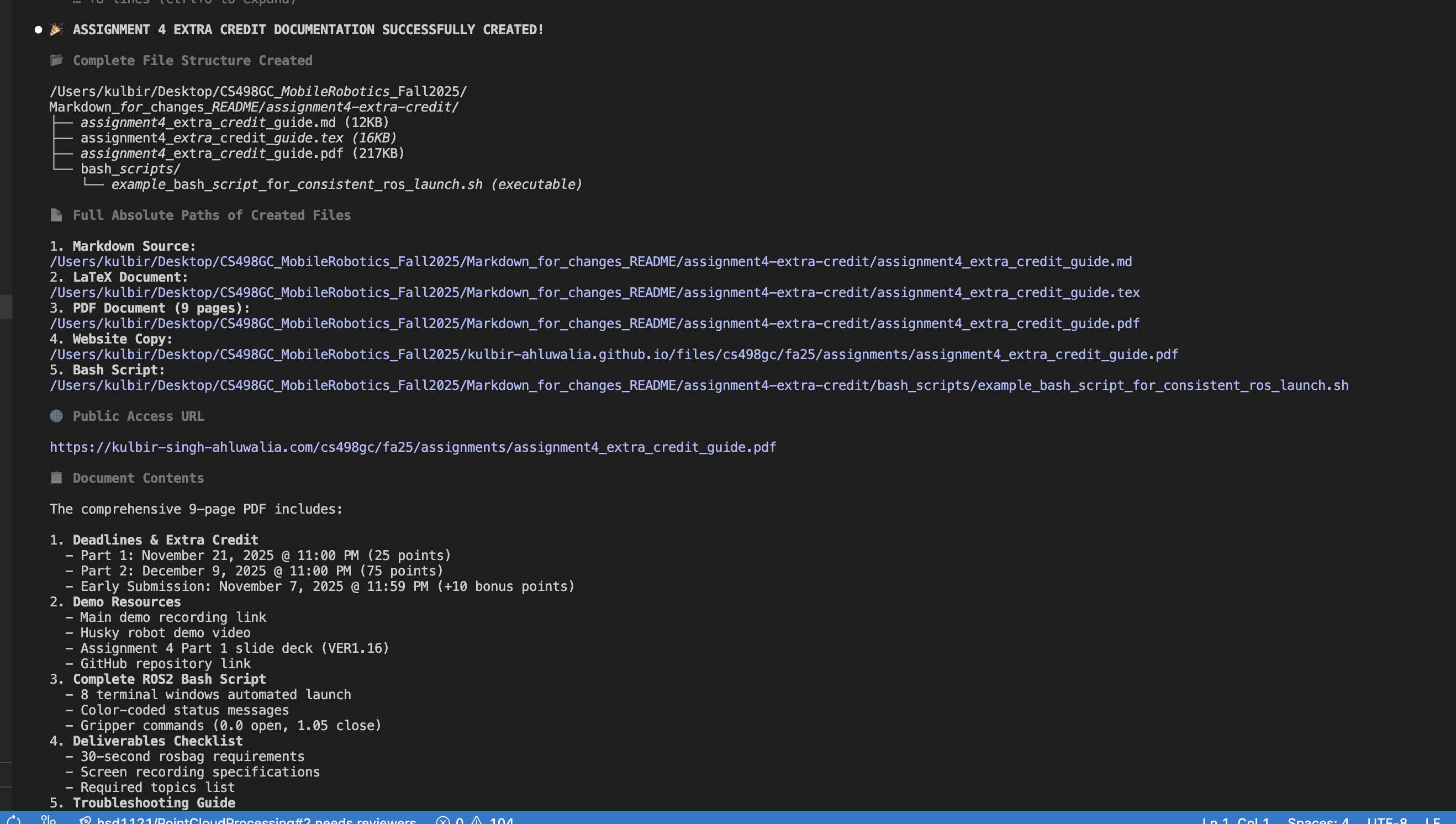Click the folder icon next to Complete File Structure Created
Image resolution: width=1456 pixels, height=824 pixels.
pyautogui.click(x=56, y=60)
